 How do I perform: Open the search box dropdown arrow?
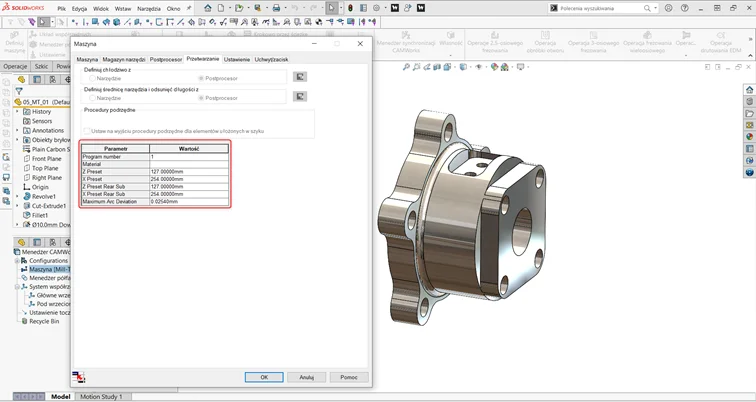pos(655,8)
